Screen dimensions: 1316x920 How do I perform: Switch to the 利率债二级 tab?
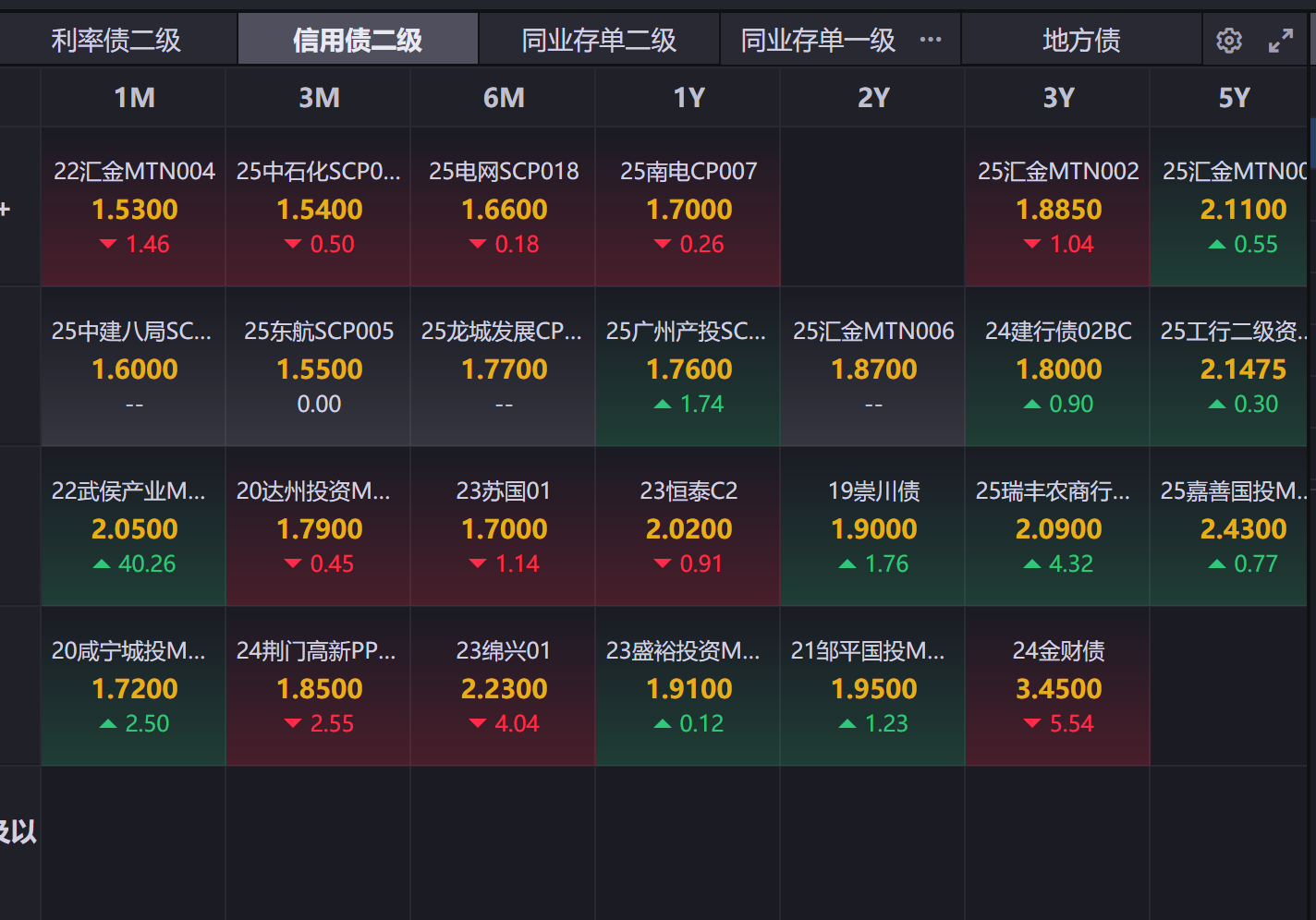coord(116,41)
